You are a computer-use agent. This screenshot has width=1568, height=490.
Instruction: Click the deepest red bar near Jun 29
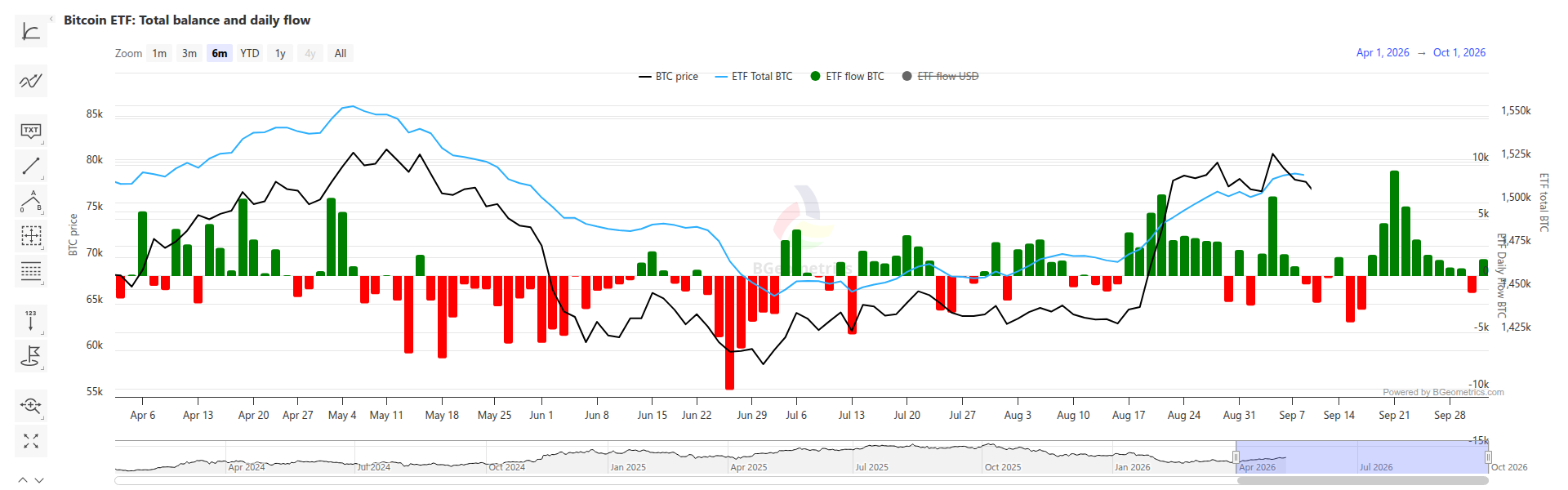(x=729, y=332)
